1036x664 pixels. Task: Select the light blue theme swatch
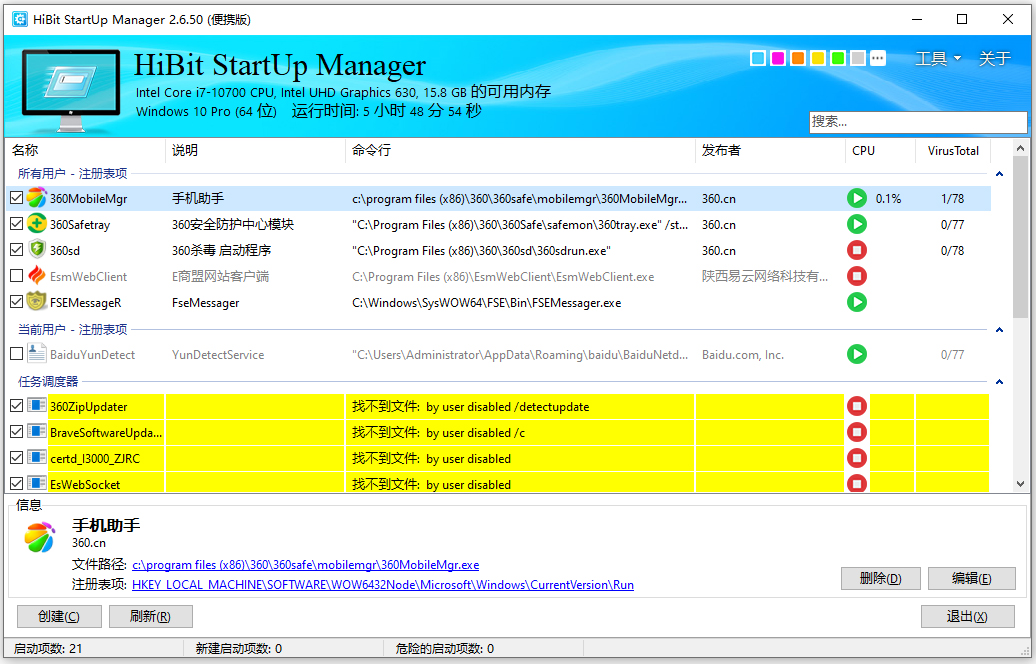758,58
